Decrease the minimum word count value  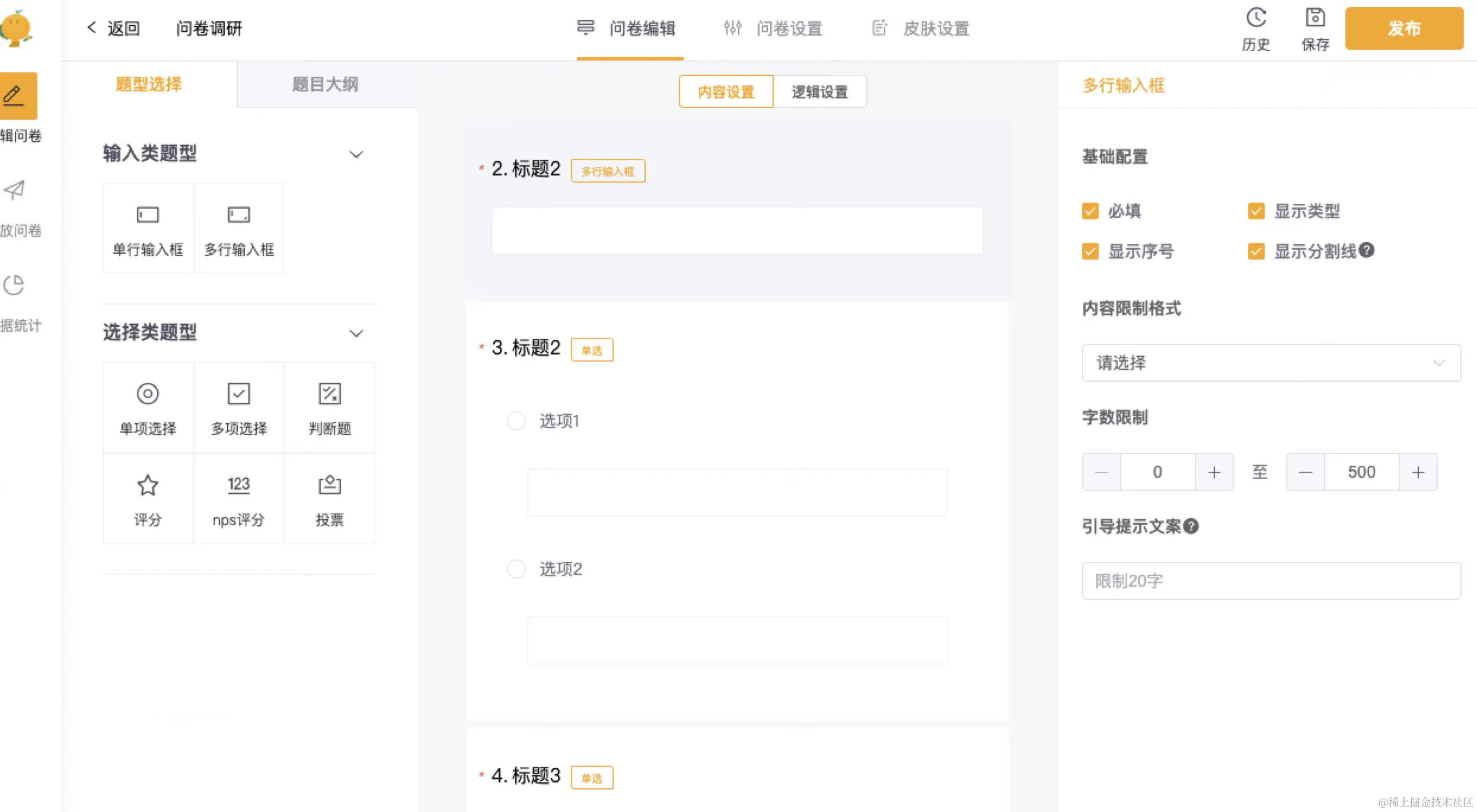click(x=1102, y=472)
